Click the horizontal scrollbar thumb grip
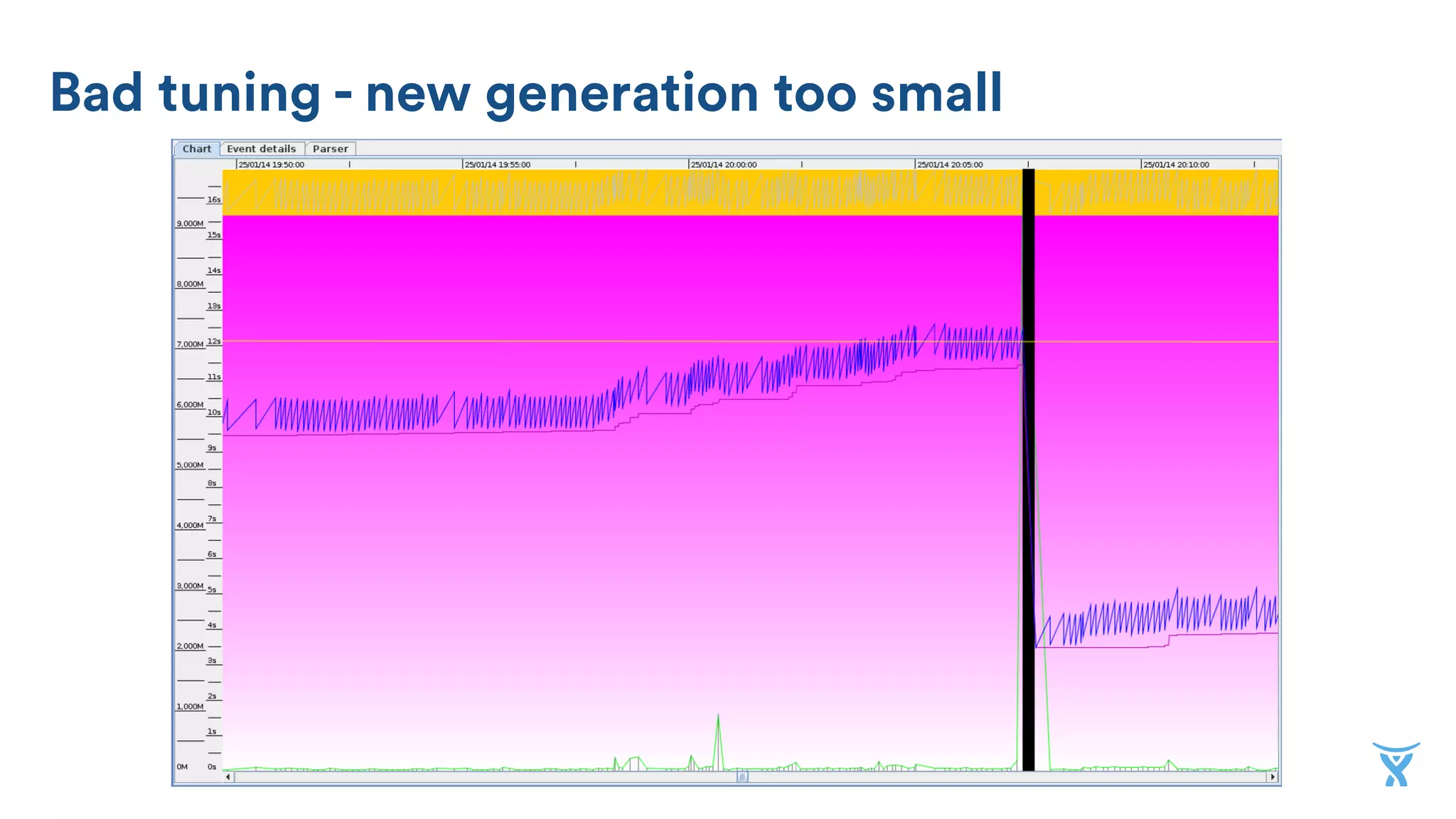The width and height of the screenshot is (1456, 819). tap(742, 777)
